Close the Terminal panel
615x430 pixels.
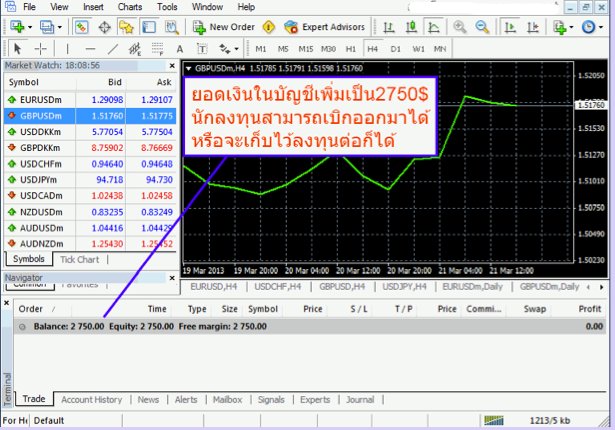coord(7,303)
